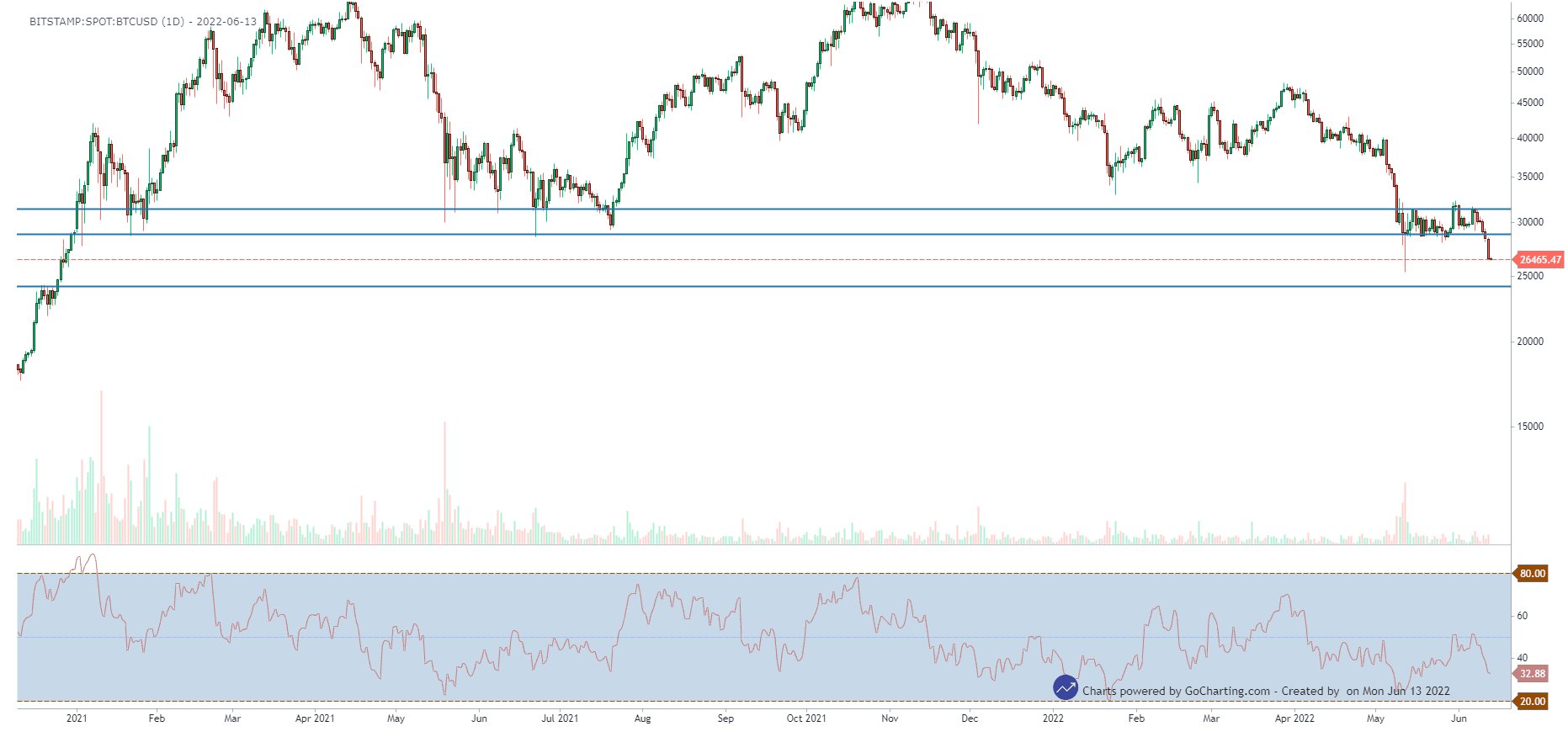Screen dimensions: 1568x737
Task: Click the 20.00 RSI oversold level label
Action: click(1532, 702)
